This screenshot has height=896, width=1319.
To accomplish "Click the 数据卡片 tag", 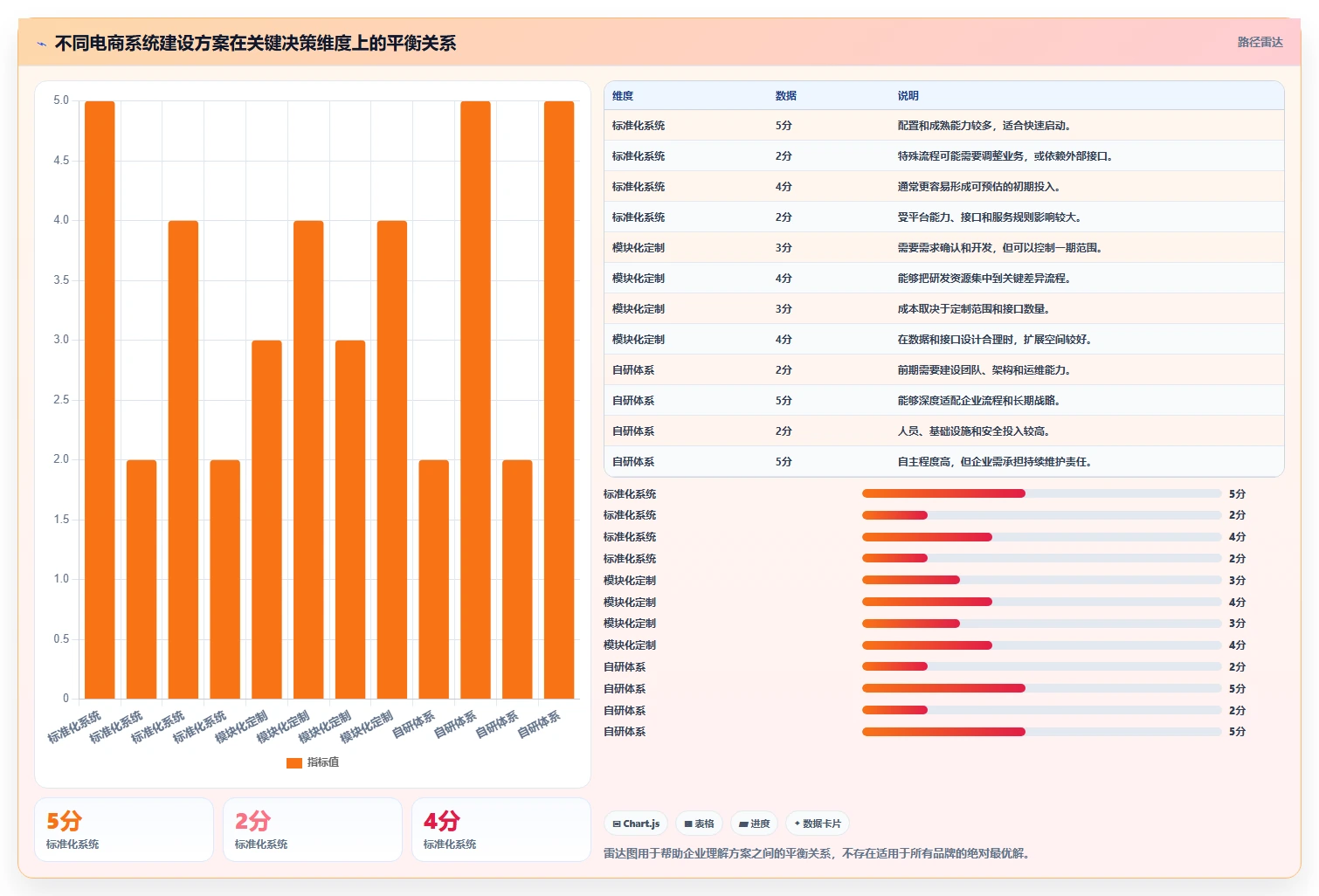I will coord(818,824).
